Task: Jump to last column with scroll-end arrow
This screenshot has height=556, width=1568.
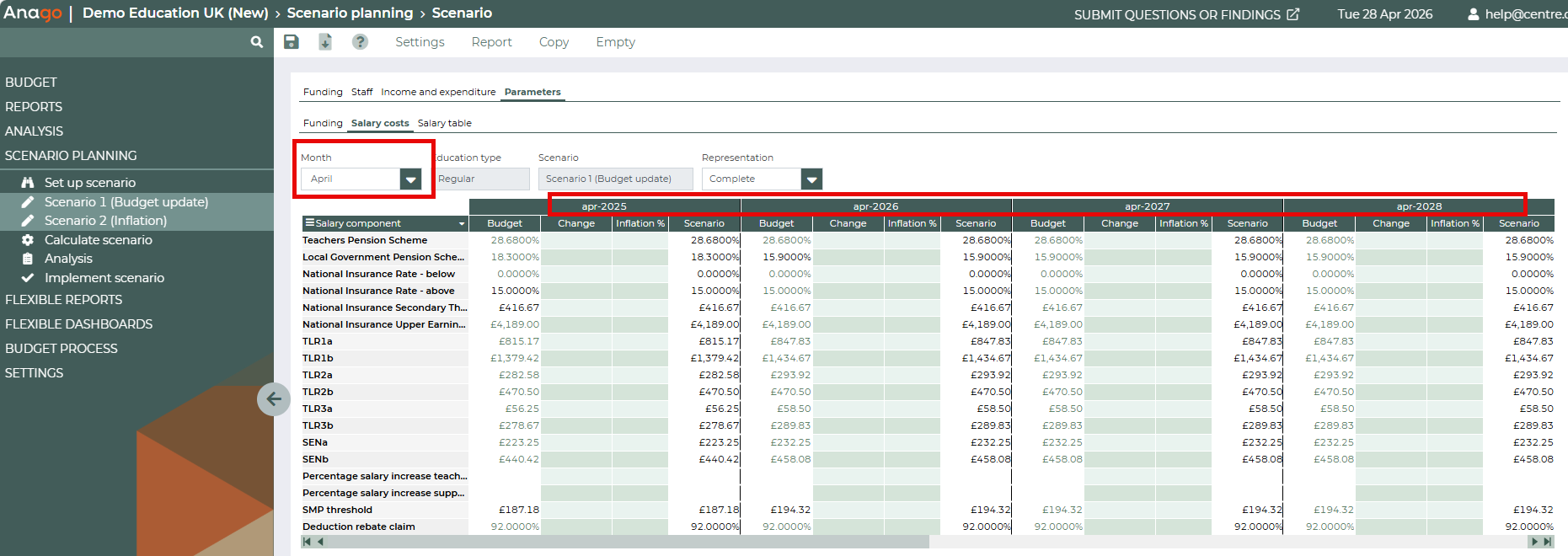Action: coord(1547,542)
